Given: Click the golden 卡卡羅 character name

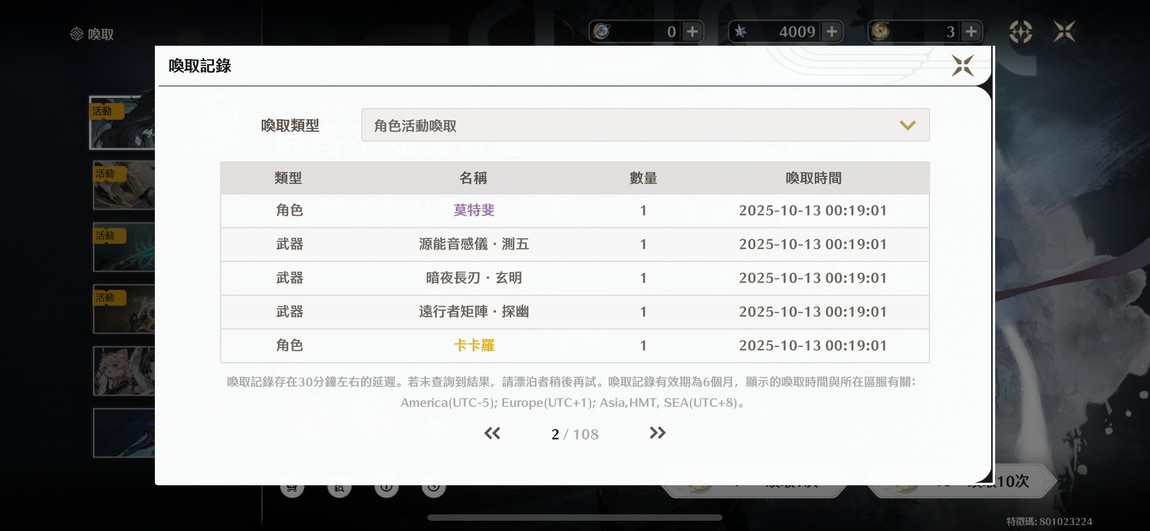Looking at the screenshot, I should coord(474,345).
